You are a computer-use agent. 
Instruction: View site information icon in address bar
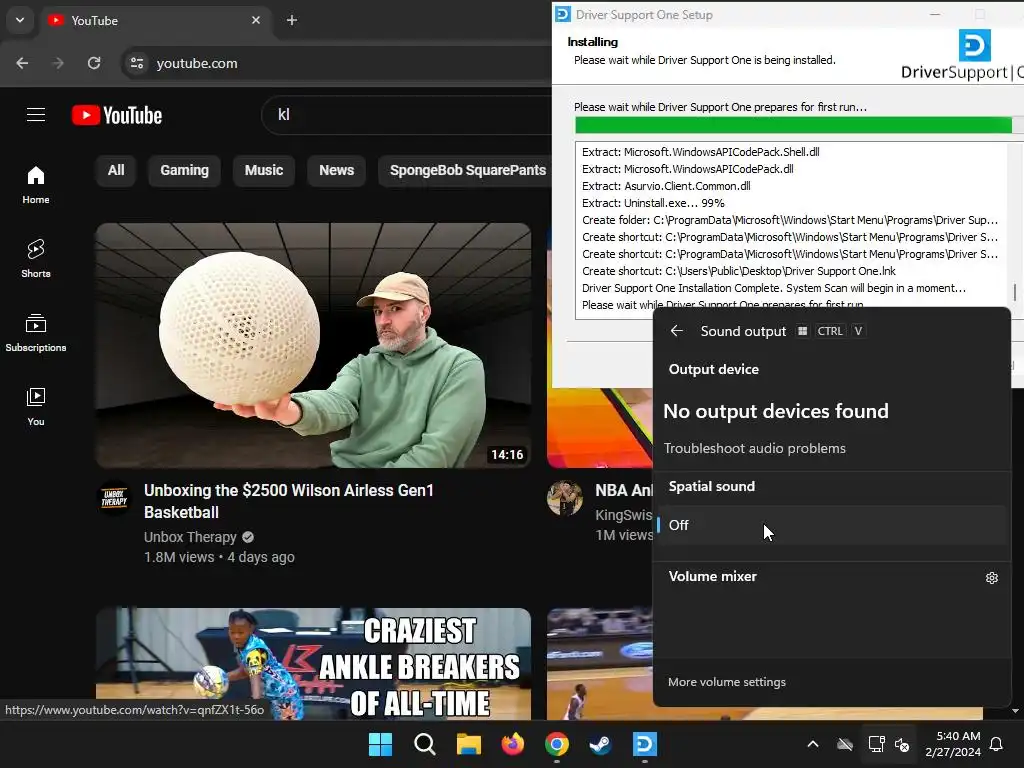[137, 63]
